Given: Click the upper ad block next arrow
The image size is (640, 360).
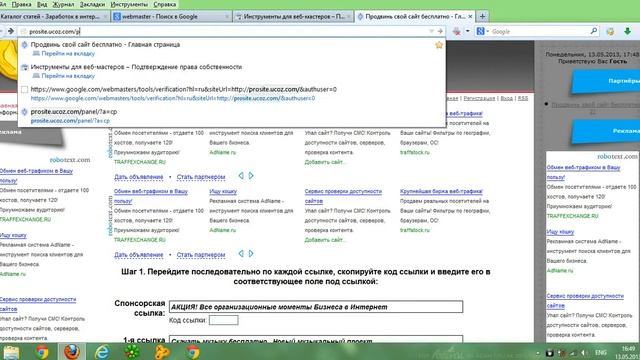Looking at the screenshot, I should click(251, 176).
